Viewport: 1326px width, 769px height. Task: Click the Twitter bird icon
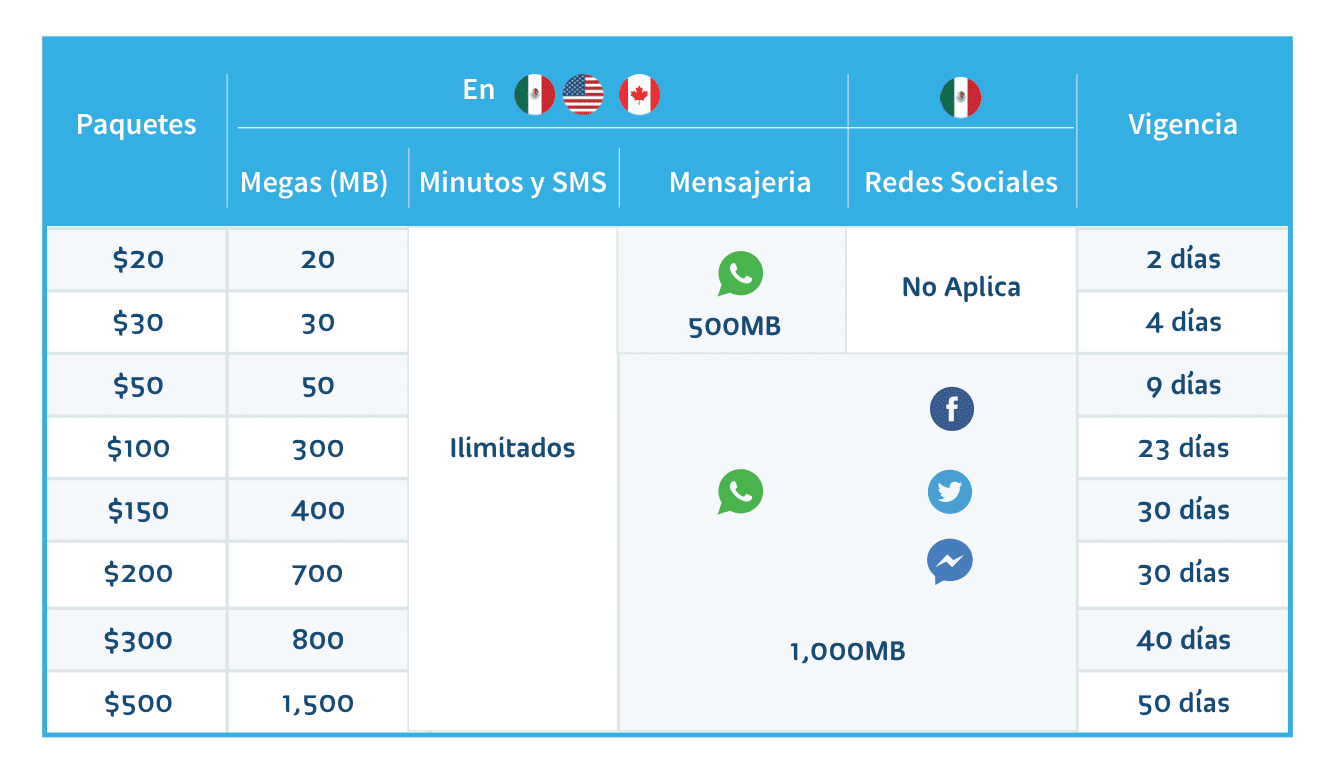(x=950, y=492)
